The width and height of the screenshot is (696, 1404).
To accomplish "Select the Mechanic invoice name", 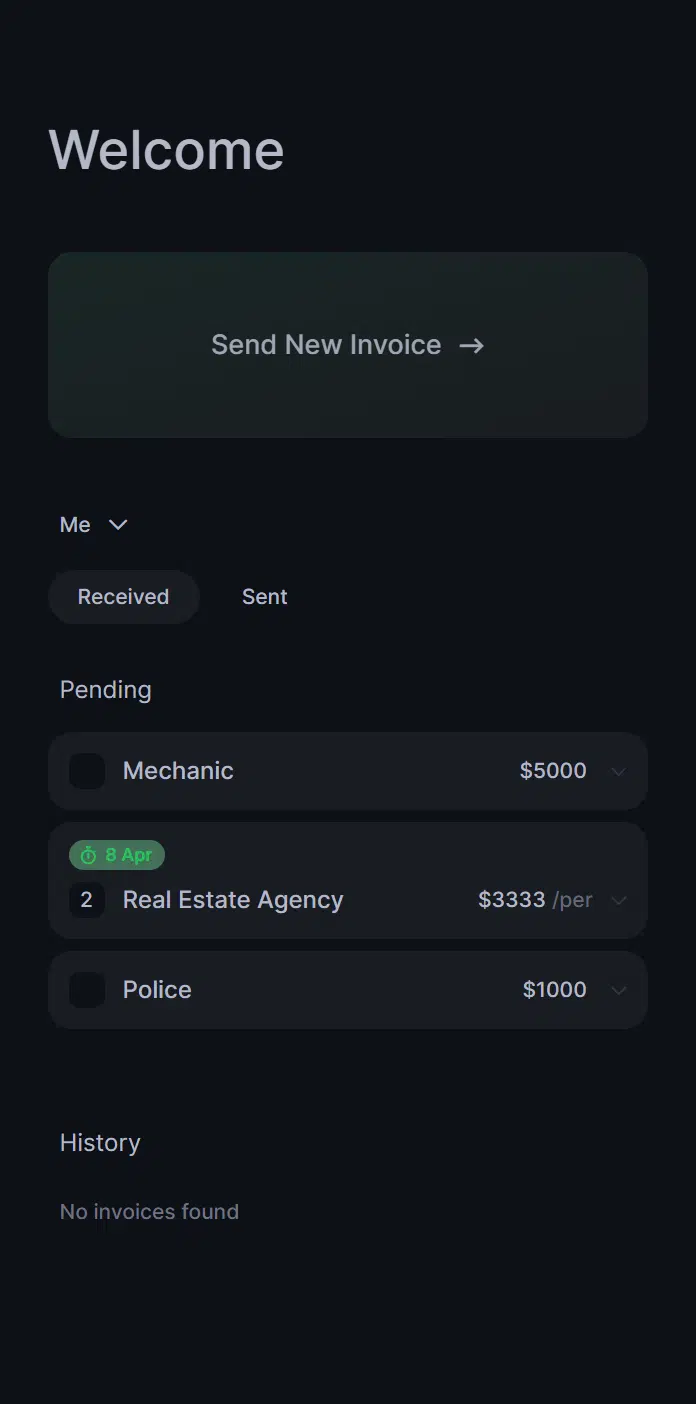I will pyautogui.click(x=178, y=770).
